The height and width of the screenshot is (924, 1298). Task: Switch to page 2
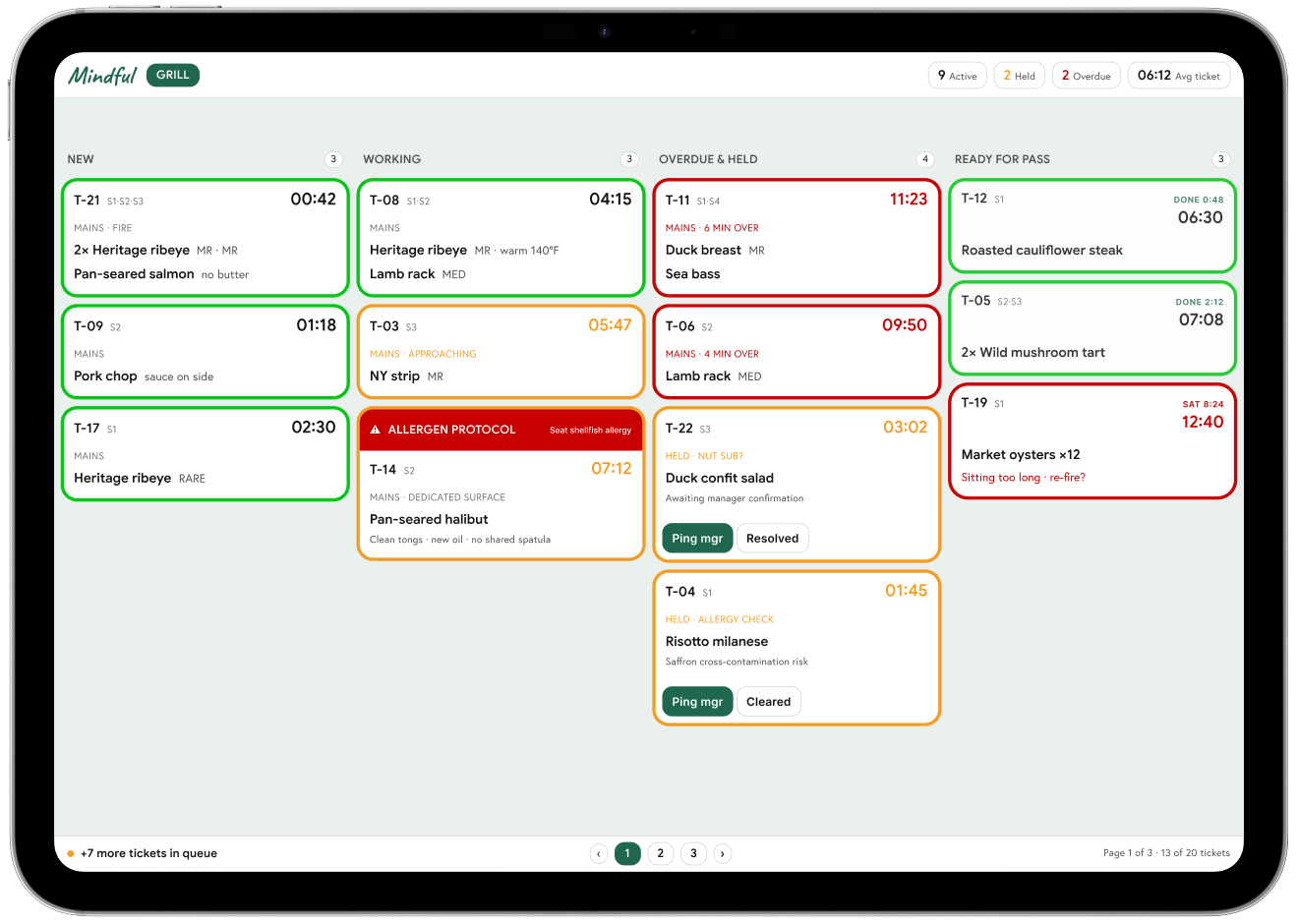click(661, 853)
